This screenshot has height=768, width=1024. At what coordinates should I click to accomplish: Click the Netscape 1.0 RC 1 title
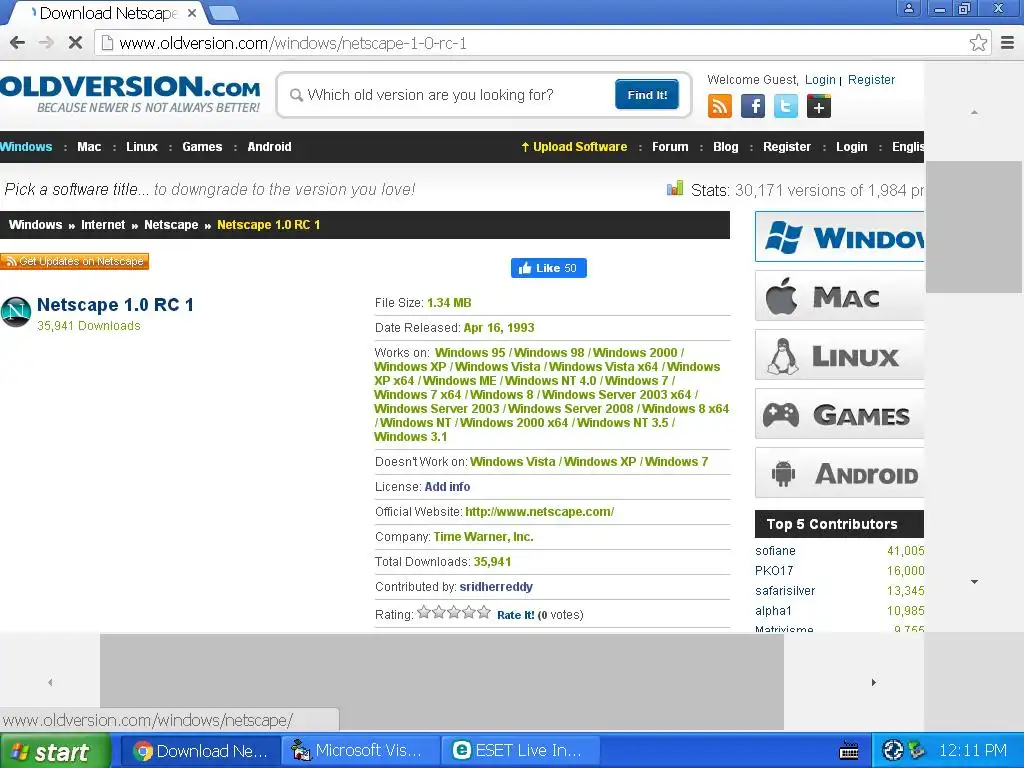[x=115, y=305]
